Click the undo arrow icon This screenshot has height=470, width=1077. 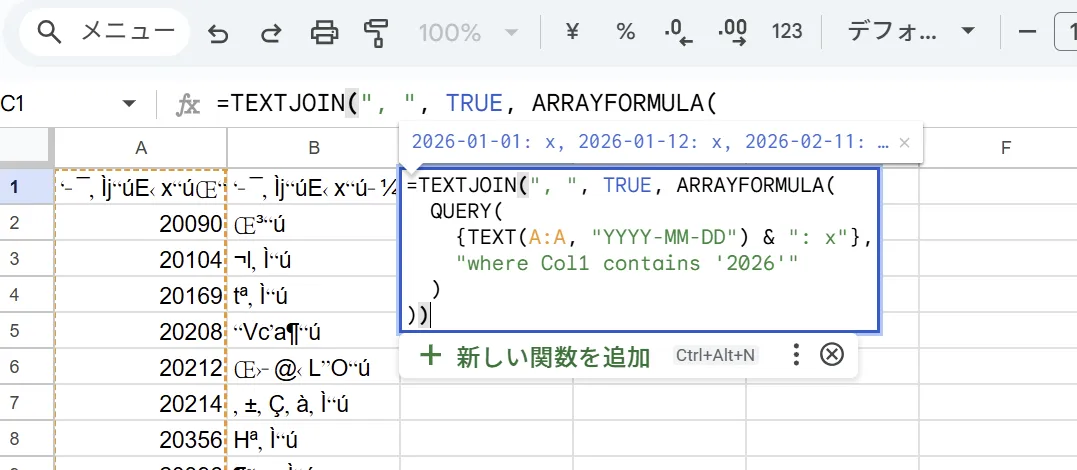218,33
